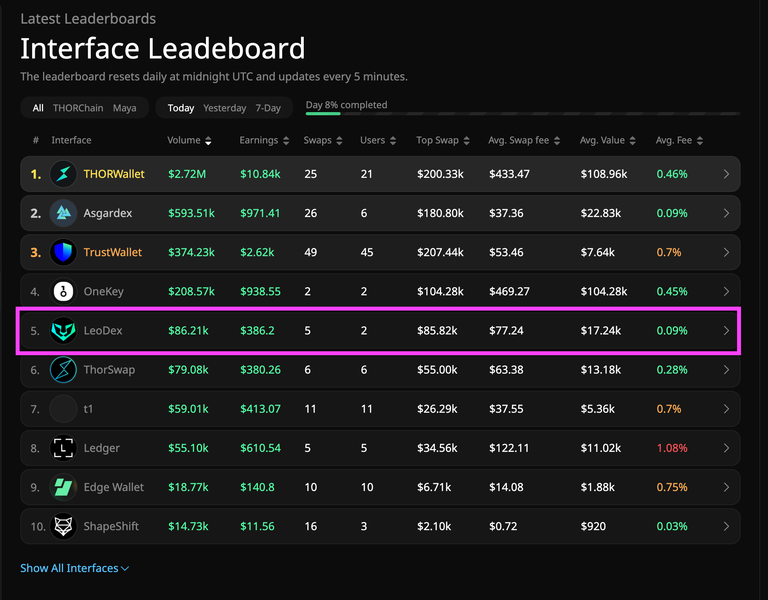Click the Asgardex logo icon
This screenshot has height=600, width=768.
pos(63,213)
